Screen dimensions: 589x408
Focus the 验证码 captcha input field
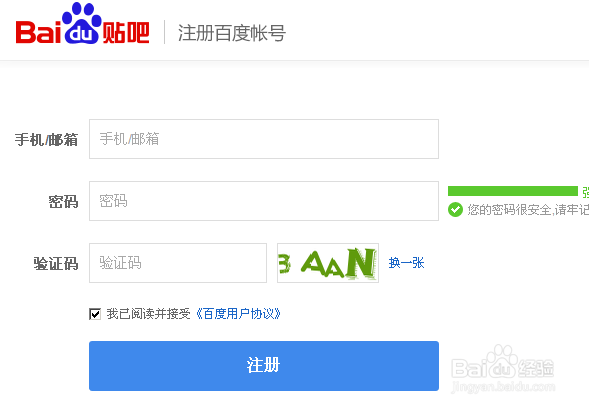[178, 263]
